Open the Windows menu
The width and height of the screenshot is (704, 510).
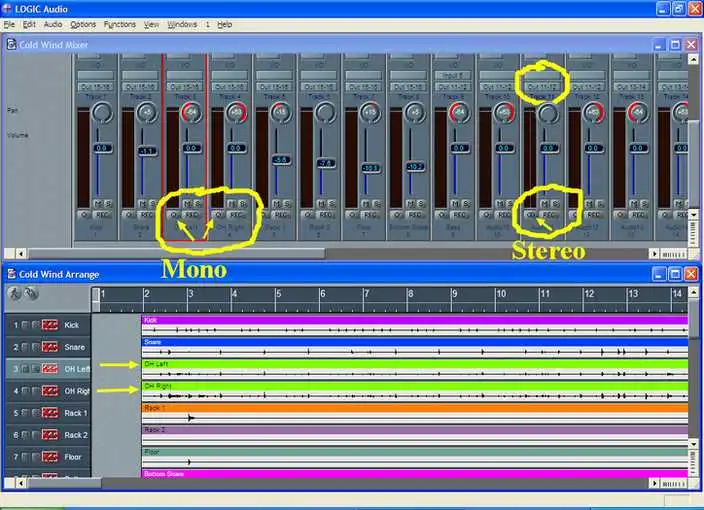(182, 24)
